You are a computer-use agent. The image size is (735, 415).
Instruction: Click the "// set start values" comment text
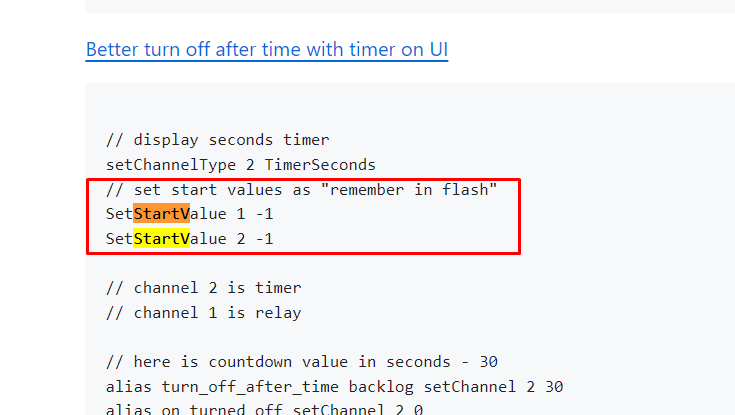[194, 189]
